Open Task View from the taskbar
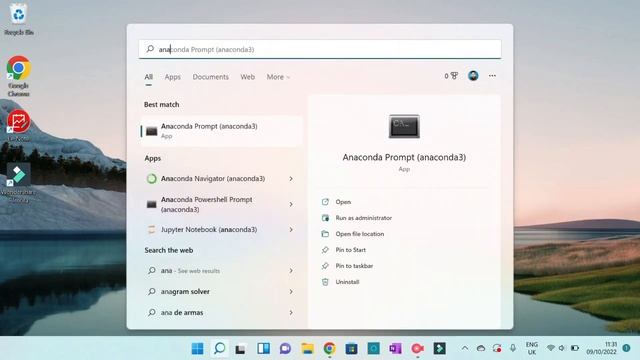The height and width of the screenshot is (360, 640). point(241,349)
